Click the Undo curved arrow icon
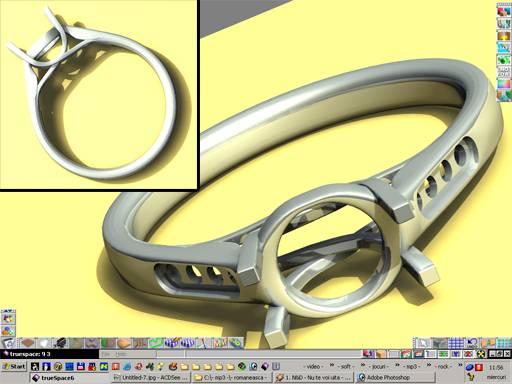This screenshot has height=384, width=512. tap(473, 343)
